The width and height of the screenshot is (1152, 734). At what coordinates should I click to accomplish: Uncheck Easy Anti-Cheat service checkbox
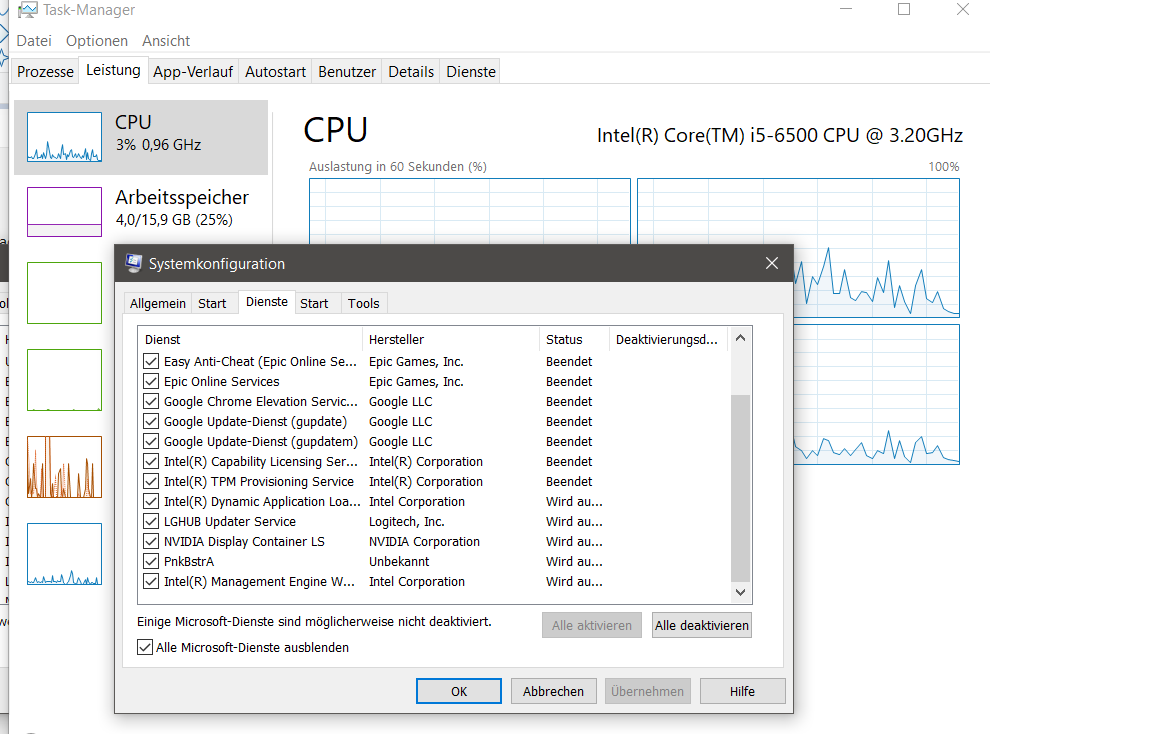[x=151, y=361]
